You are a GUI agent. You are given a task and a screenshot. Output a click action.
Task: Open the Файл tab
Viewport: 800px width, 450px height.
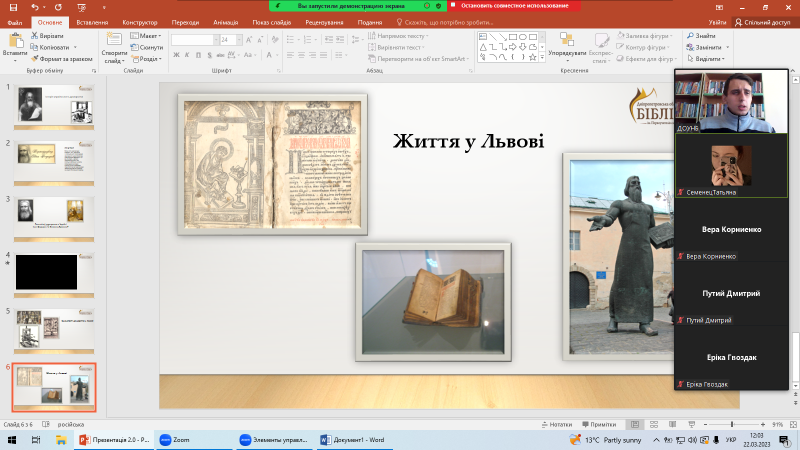pyautogui.click(x=15, y=22)
